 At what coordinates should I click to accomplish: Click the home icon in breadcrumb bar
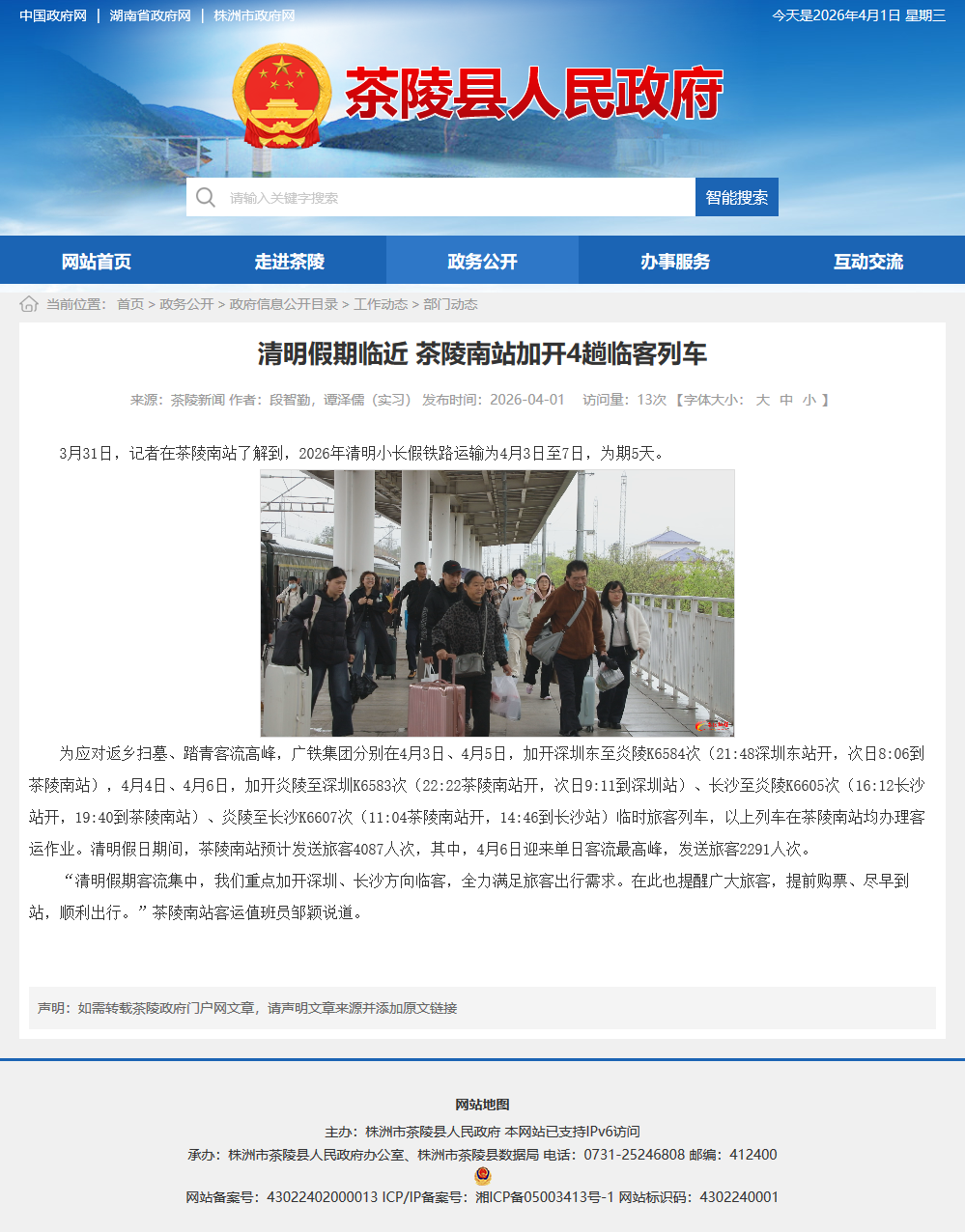(x=29, y=304)
